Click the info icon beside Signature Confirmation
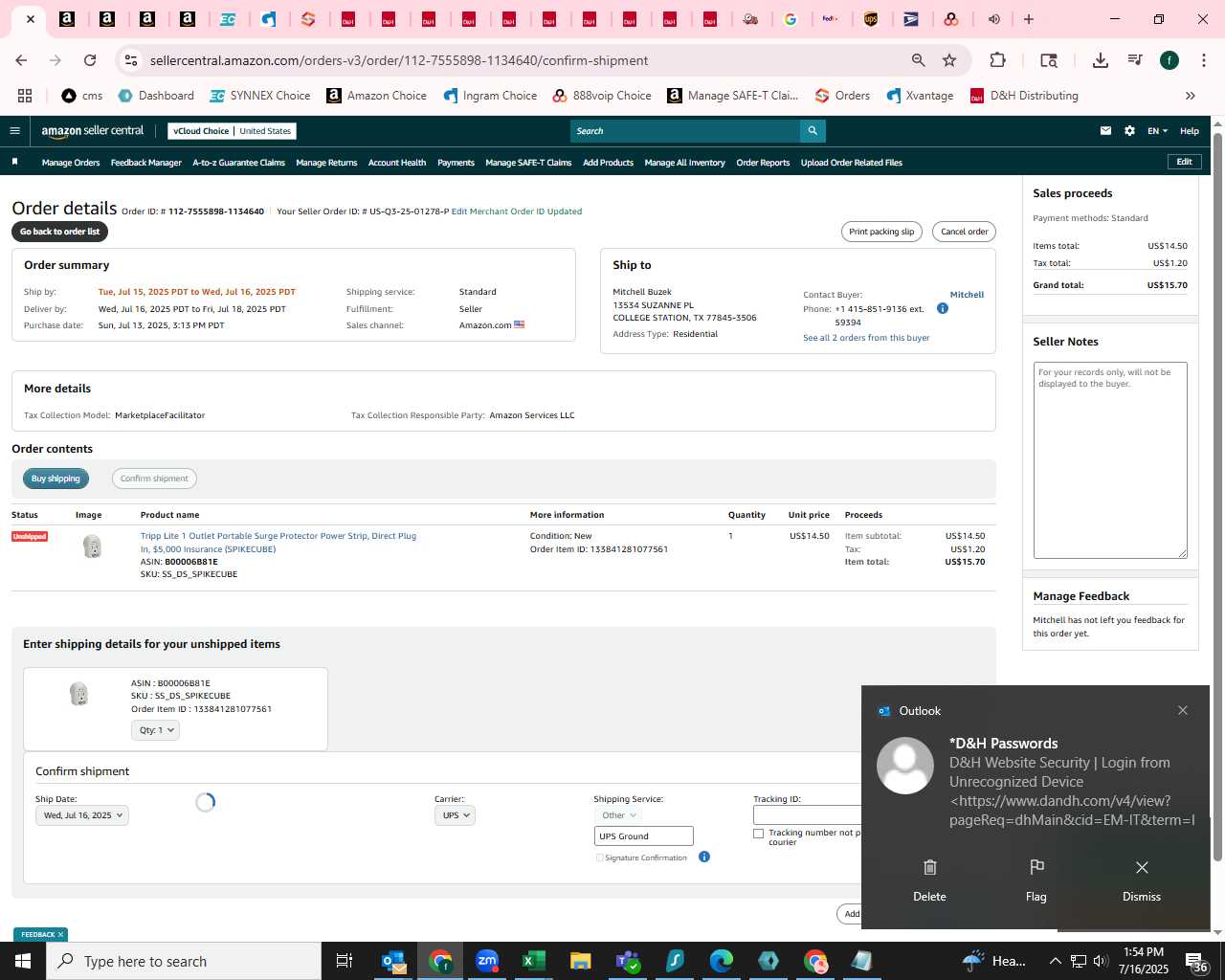Image resolution: width=1225 pixels, height=980 pixels. [x=704, y=857]
